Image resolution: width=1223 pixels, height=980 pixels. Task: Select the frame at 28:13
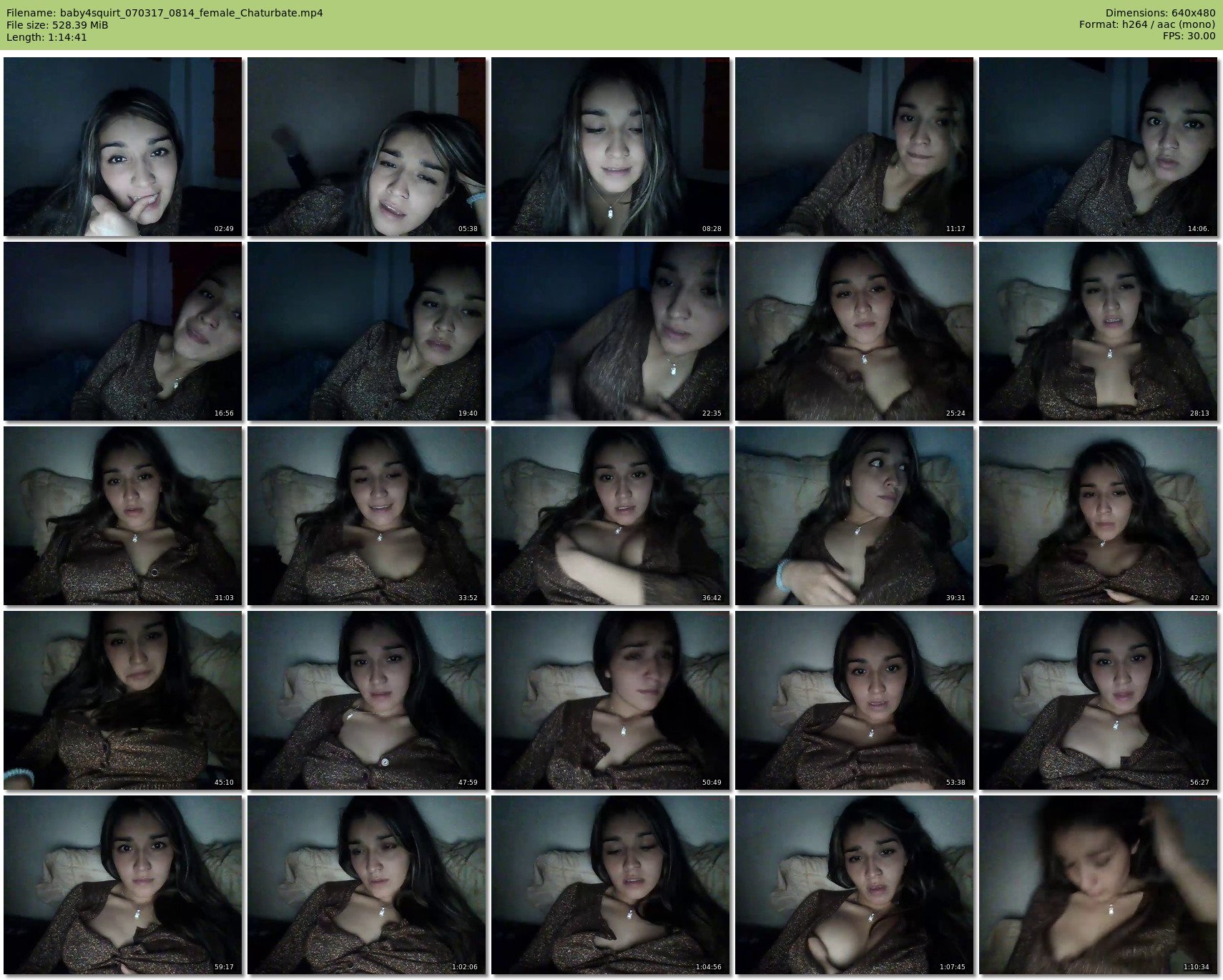tap(1099, 331)
